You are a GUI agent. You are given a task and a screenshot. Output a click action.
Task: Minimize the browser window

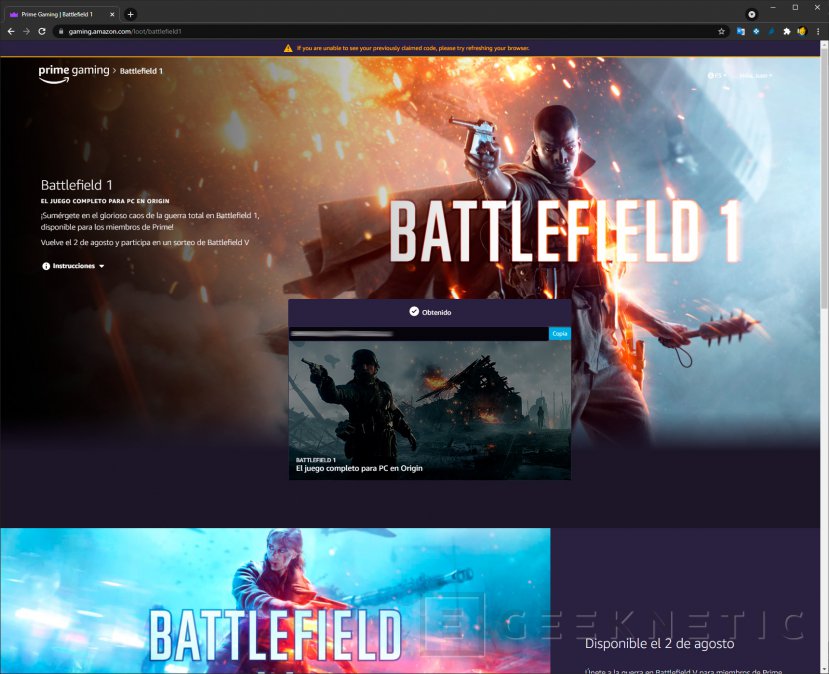773,7
